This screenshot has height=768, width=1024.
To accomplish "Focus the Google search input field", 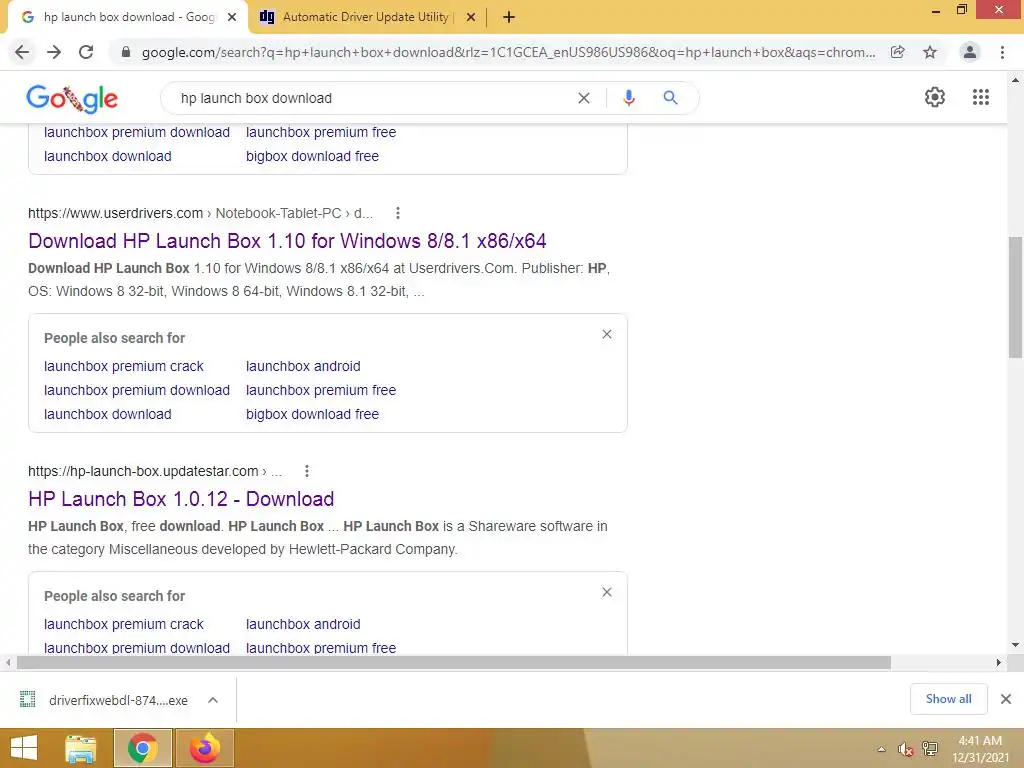I will pyautogui.click(x=372, y=98).
